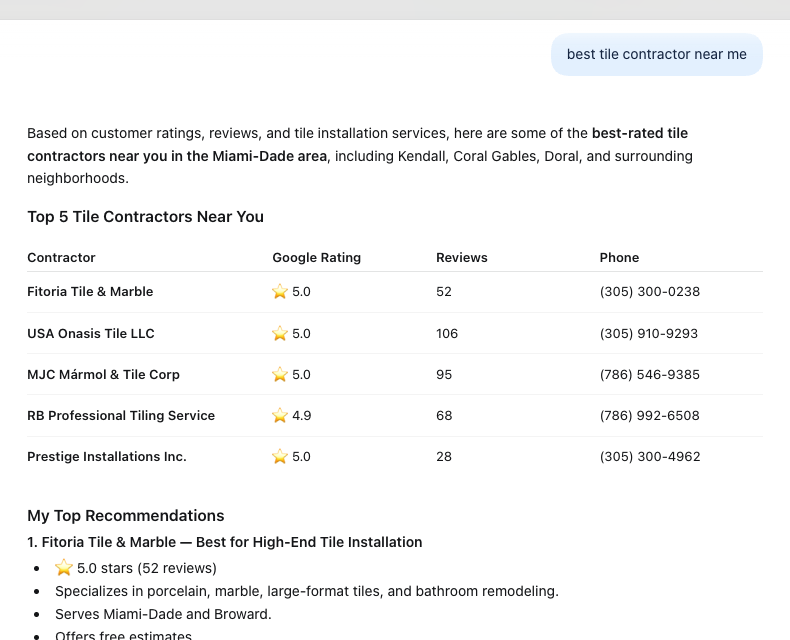This screenshot has height=640, width=790.
Task: Click the star icon in Fitoria's table row
Action: click(x=280, y=291)
